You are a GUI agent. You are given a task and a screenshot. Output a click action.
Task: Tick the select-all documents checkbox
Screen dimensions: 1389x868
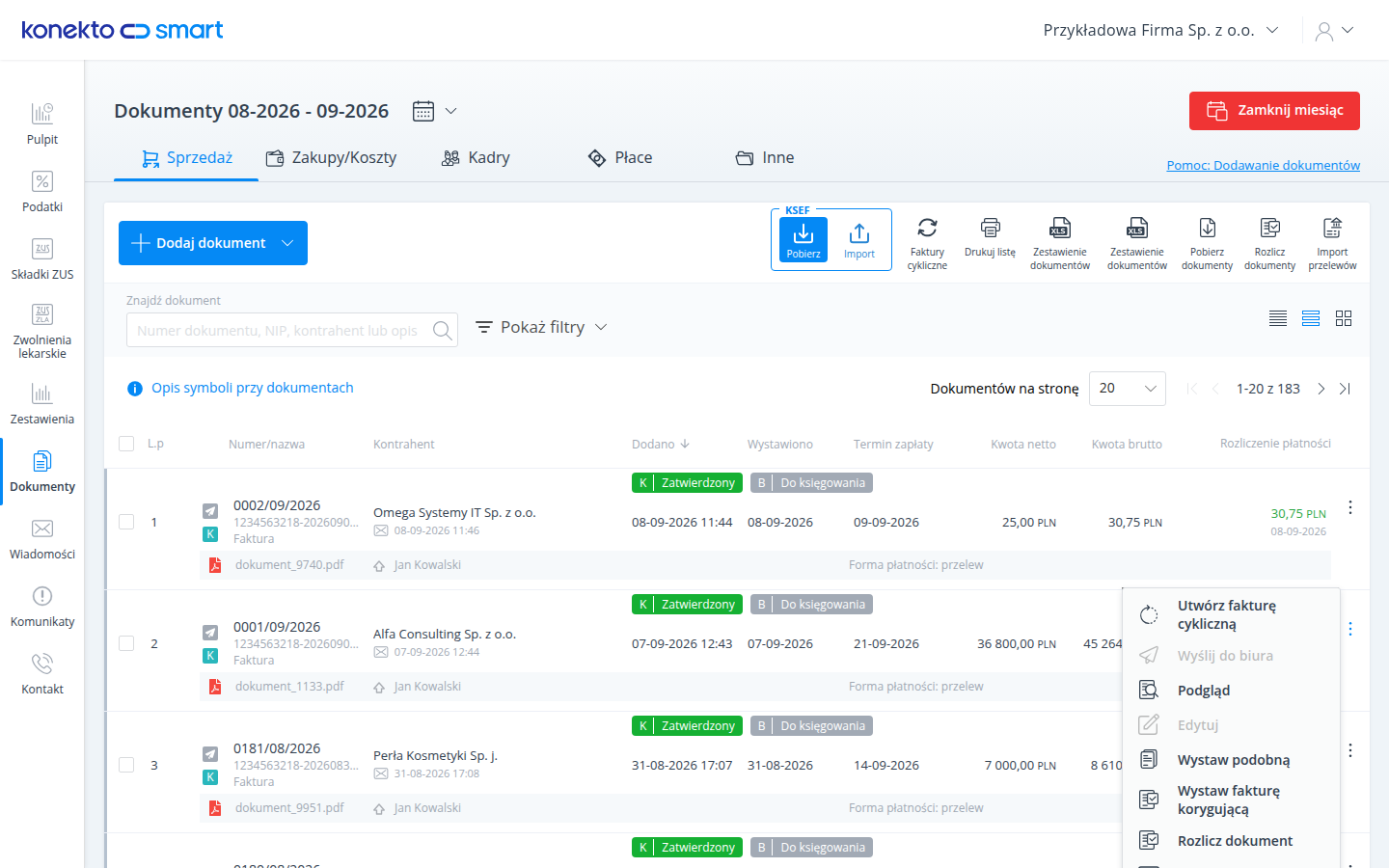click(x=126, y=444)
